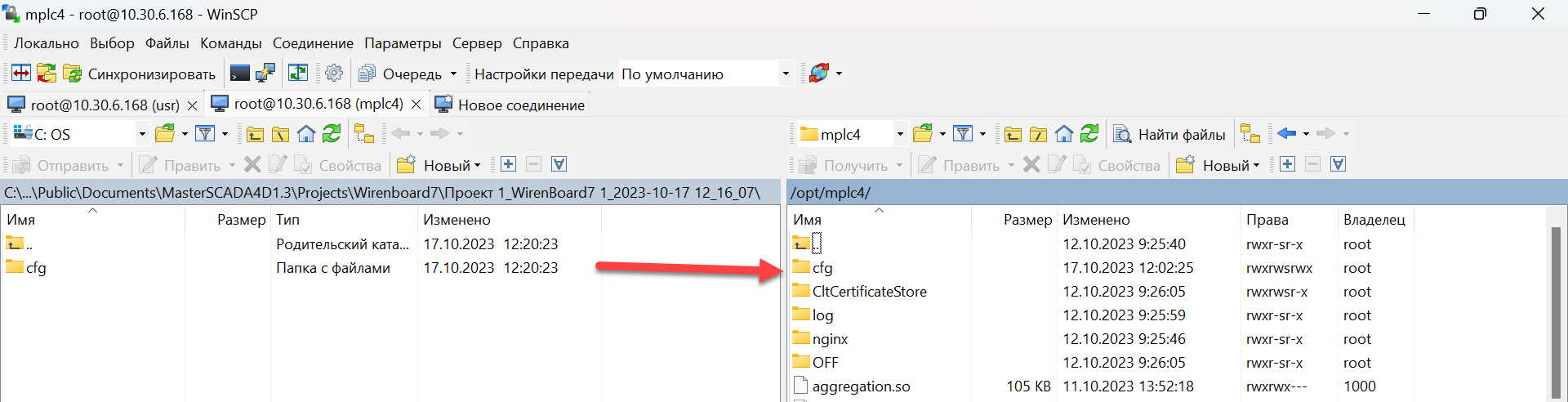Image resolution: width=1568 pixels, height=402 pixels.
Task: Open the По умолчанию transfer settings combo
Action: tap(706, 74)
